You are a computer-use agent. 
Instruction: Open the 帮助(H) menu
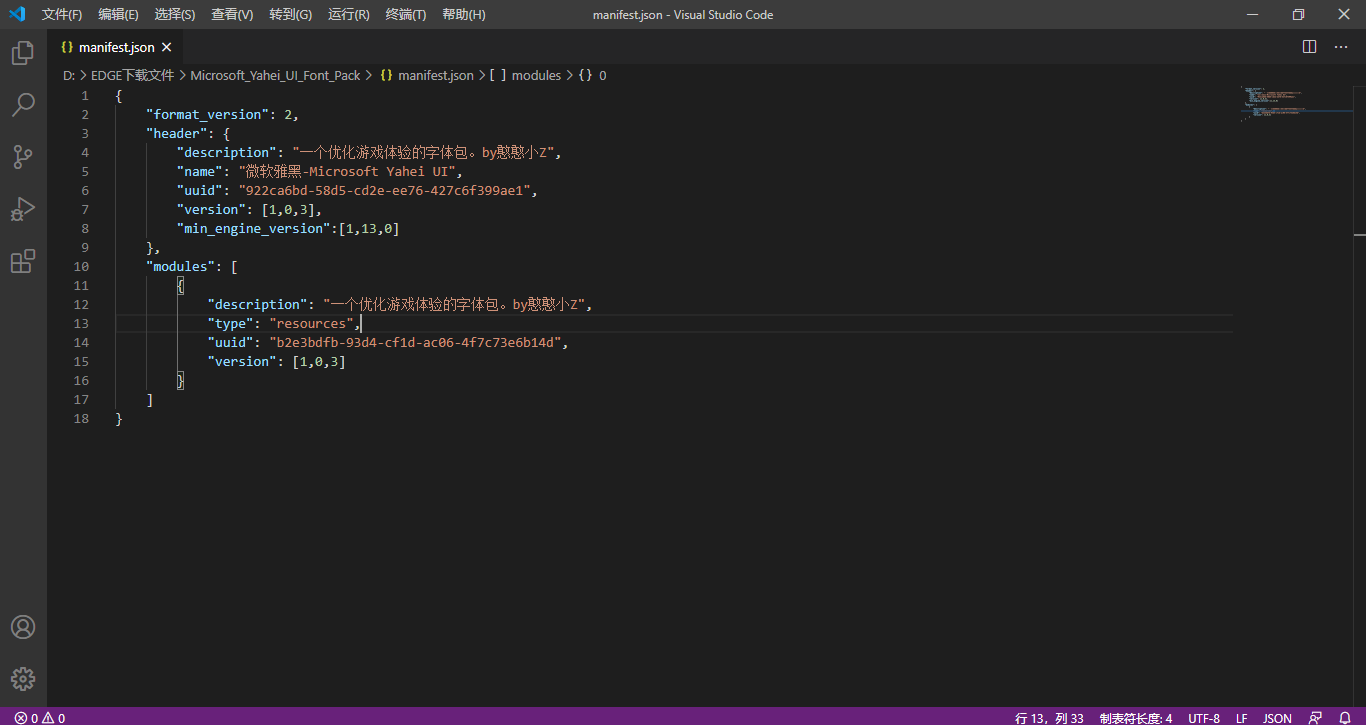coord(463,14)
